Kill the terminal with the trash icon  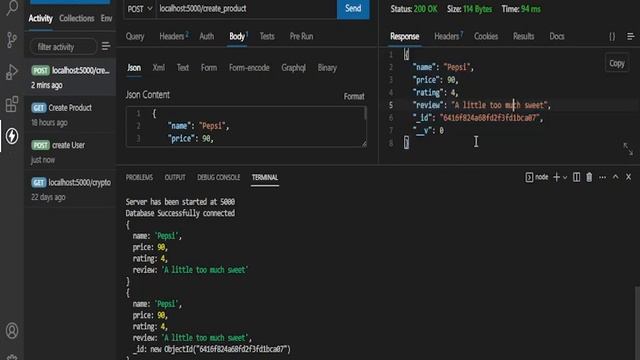[589, 177]
